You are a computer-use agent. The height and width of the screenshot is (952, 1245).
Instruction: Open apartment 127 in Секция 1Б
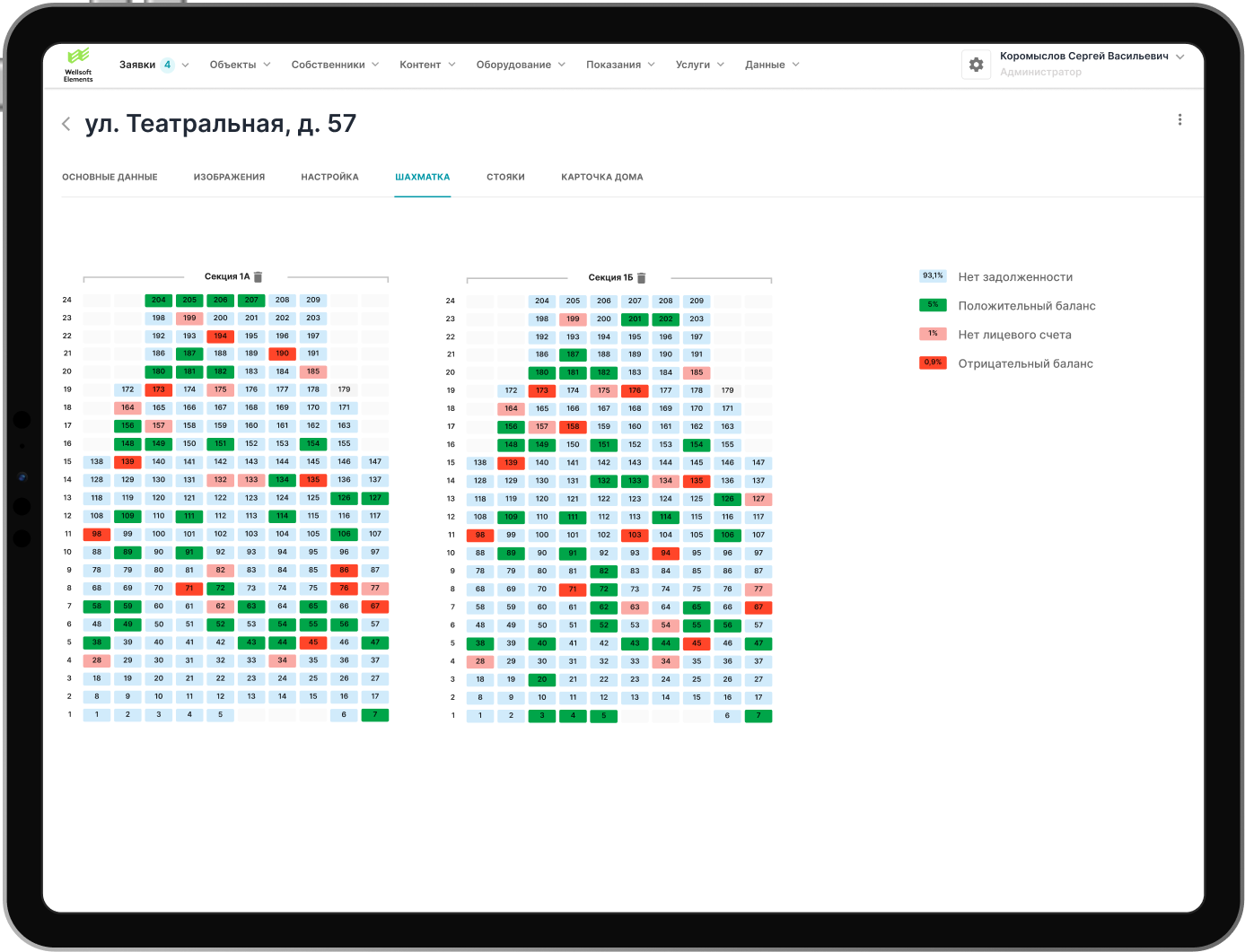pyautogui.click(x=758, y=499)
